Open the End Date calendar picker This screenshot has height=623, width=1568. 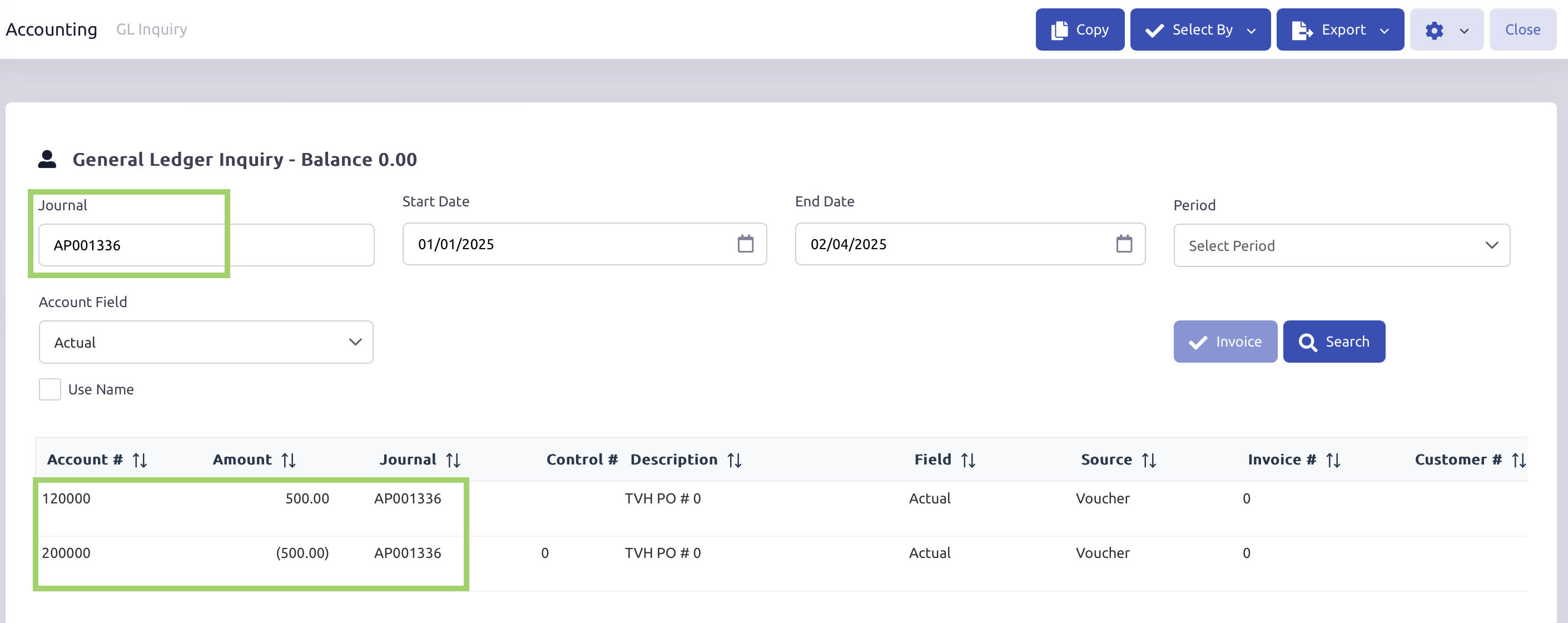click(1124, 244)
